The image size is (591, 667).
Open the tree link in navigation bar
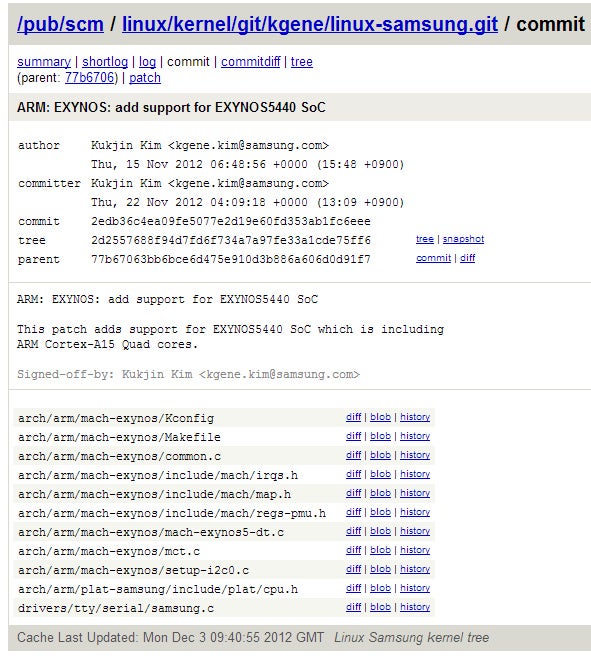pyautogui.click(x=302, y=62)
